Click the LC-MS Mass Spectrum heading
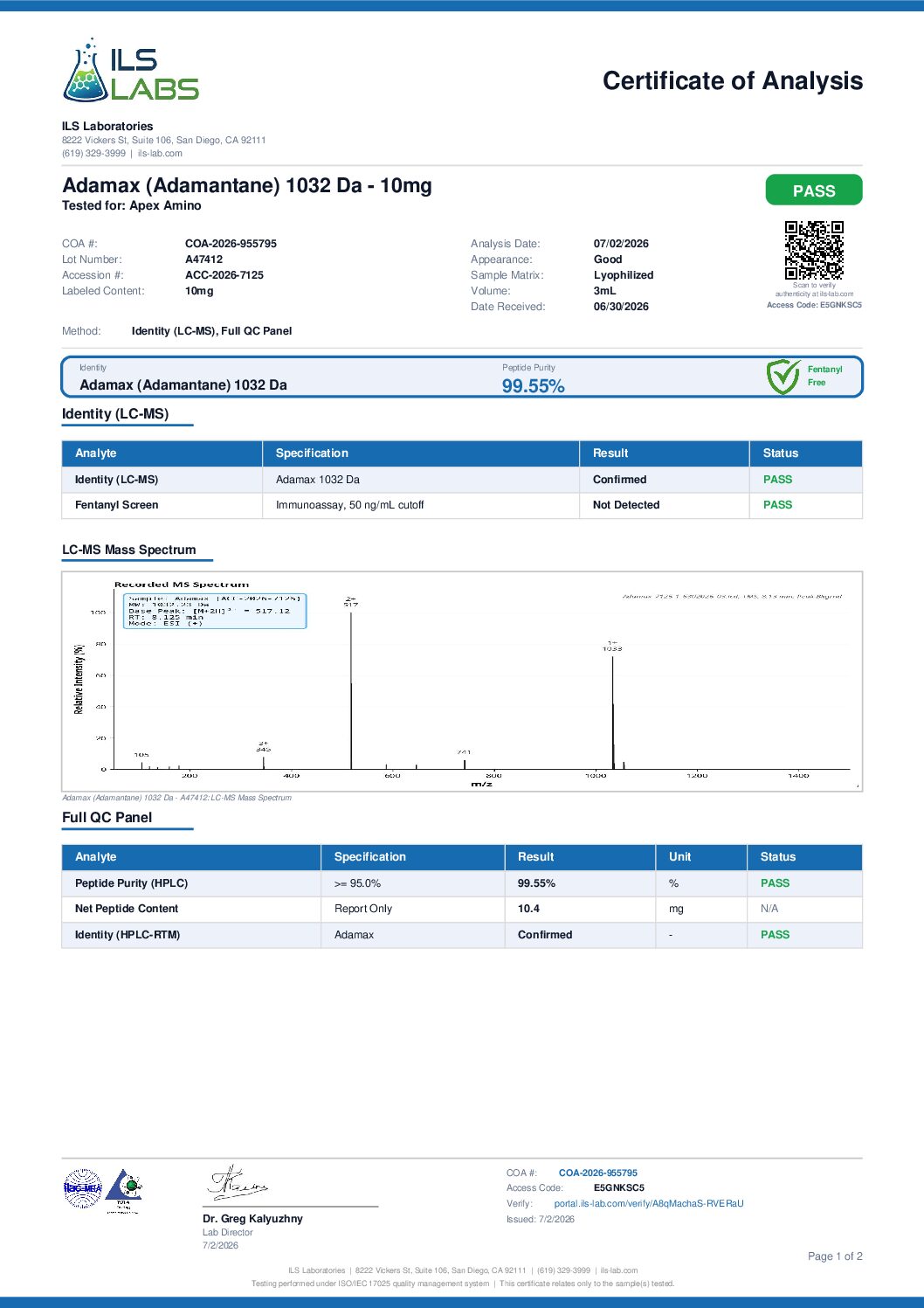The width and height of the screenshot is (924, 1308). click(128, 550)
